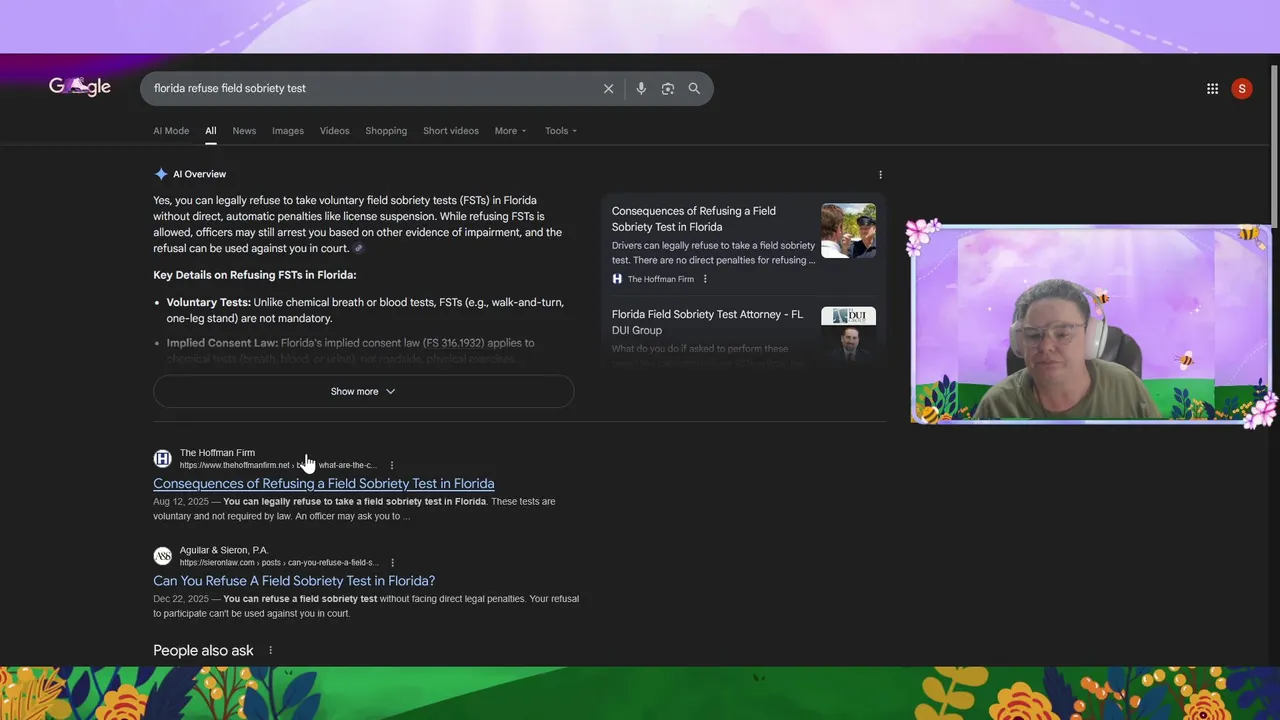Click The Hoffman Firm favicon in results
The width and height of the screenshot is (1280, 720).
(162, 459)
